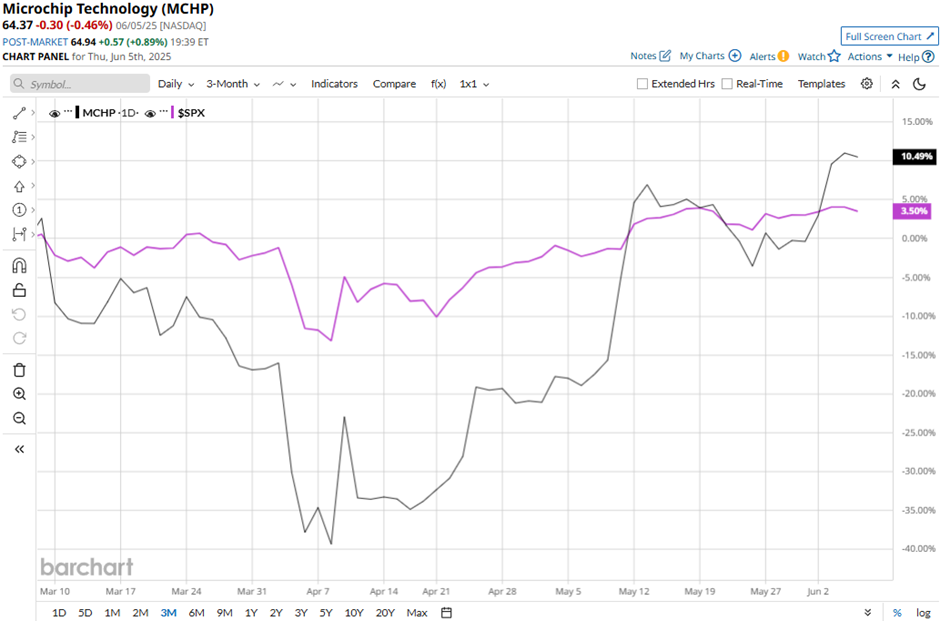Expand trend line tool options arrow

[33, 113]
